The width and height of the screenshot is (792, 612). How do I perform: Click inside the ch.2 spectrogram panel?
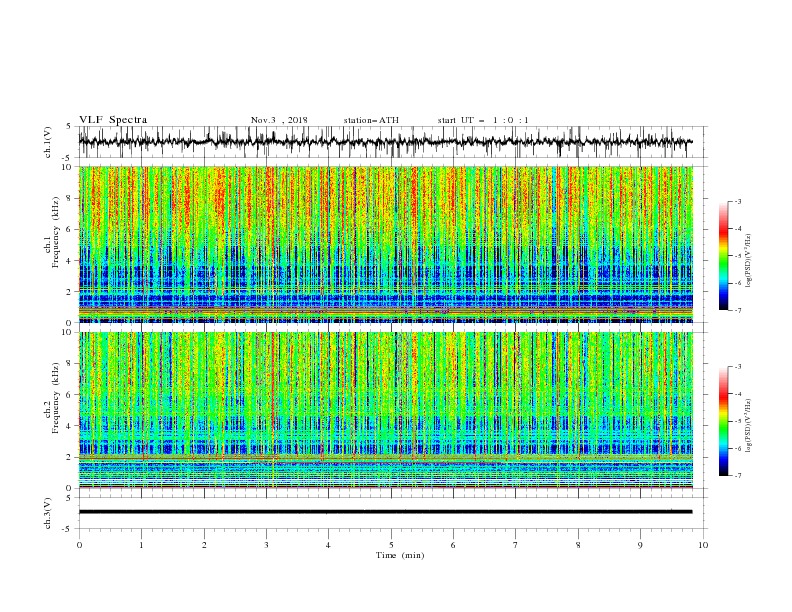386,410
